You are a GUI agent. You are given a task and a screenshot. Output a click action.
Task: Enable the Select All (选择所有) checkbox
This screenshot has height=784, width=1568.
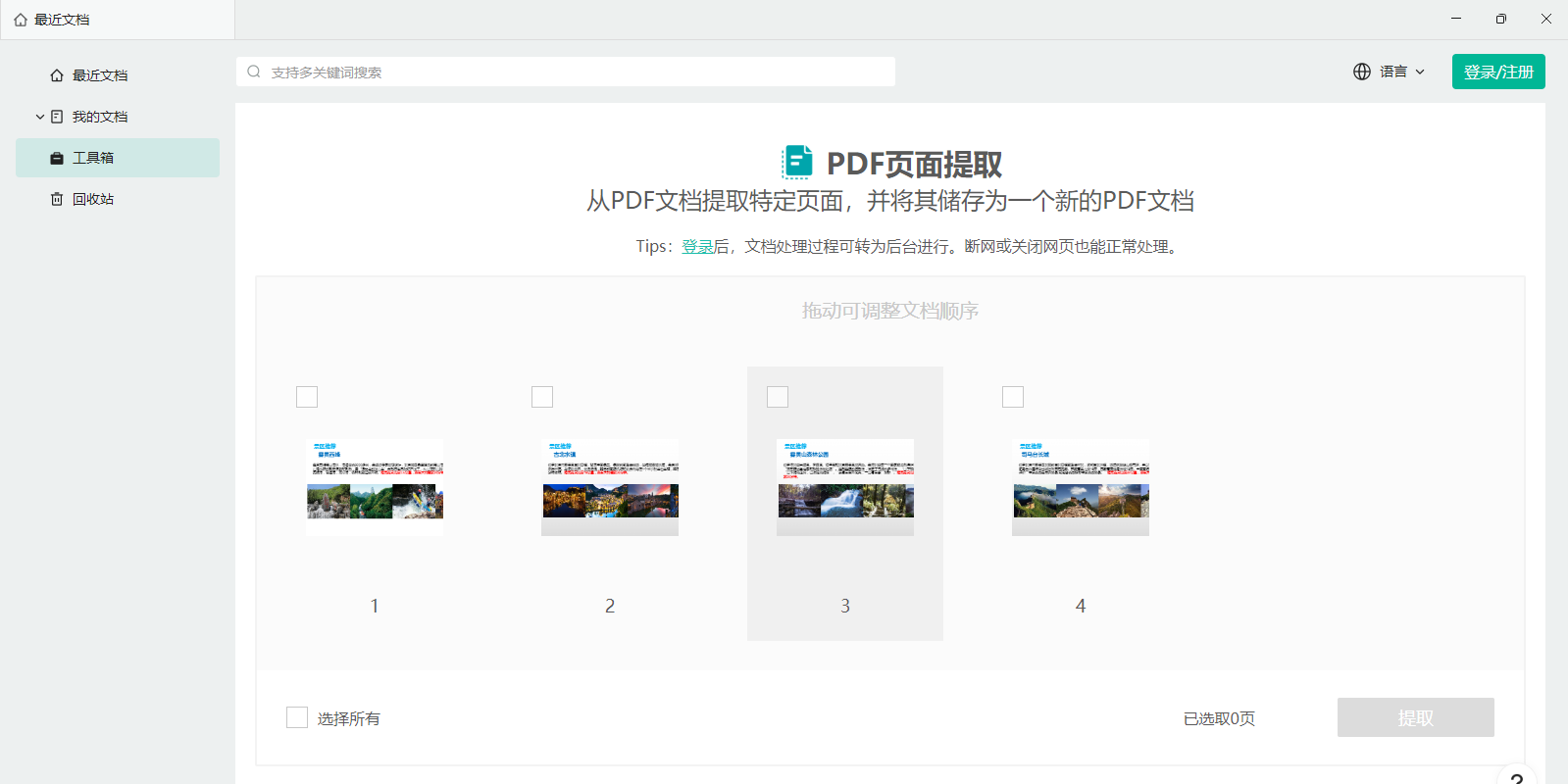coord(297,717)
